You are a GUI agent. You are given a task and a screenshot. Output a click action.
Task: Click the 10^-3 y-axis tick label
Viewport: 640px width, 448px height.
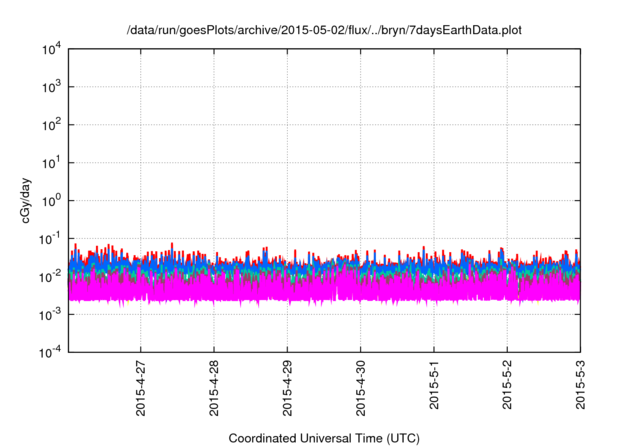[51, 315]
